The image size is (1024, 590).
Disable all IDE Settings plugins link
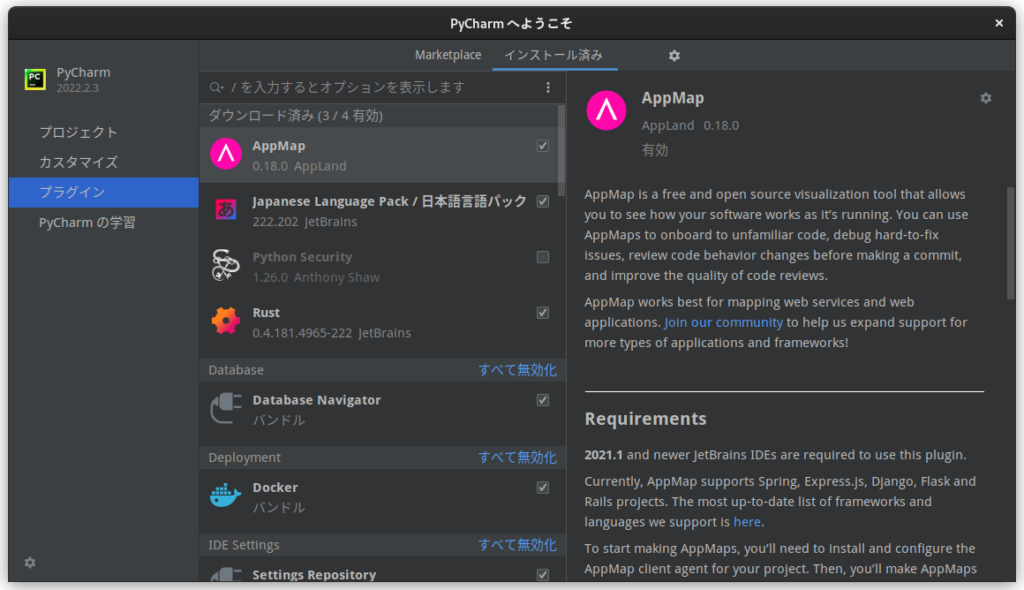[x=517, y=545]
